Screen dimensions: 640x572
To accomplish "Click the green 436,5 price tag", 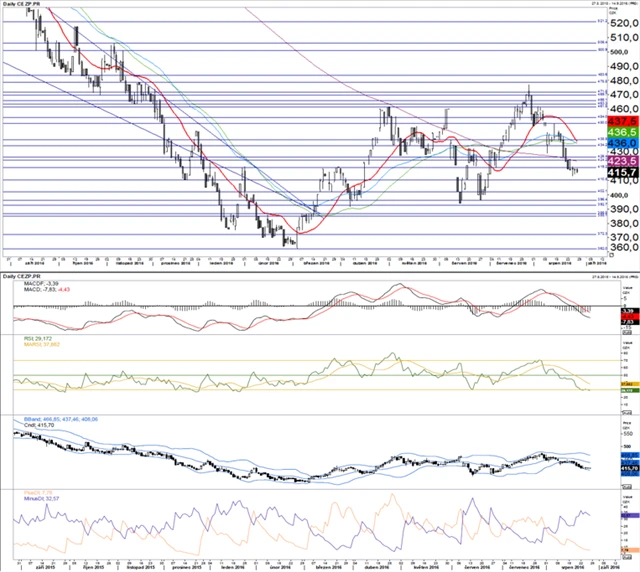I will coord(623,132).
